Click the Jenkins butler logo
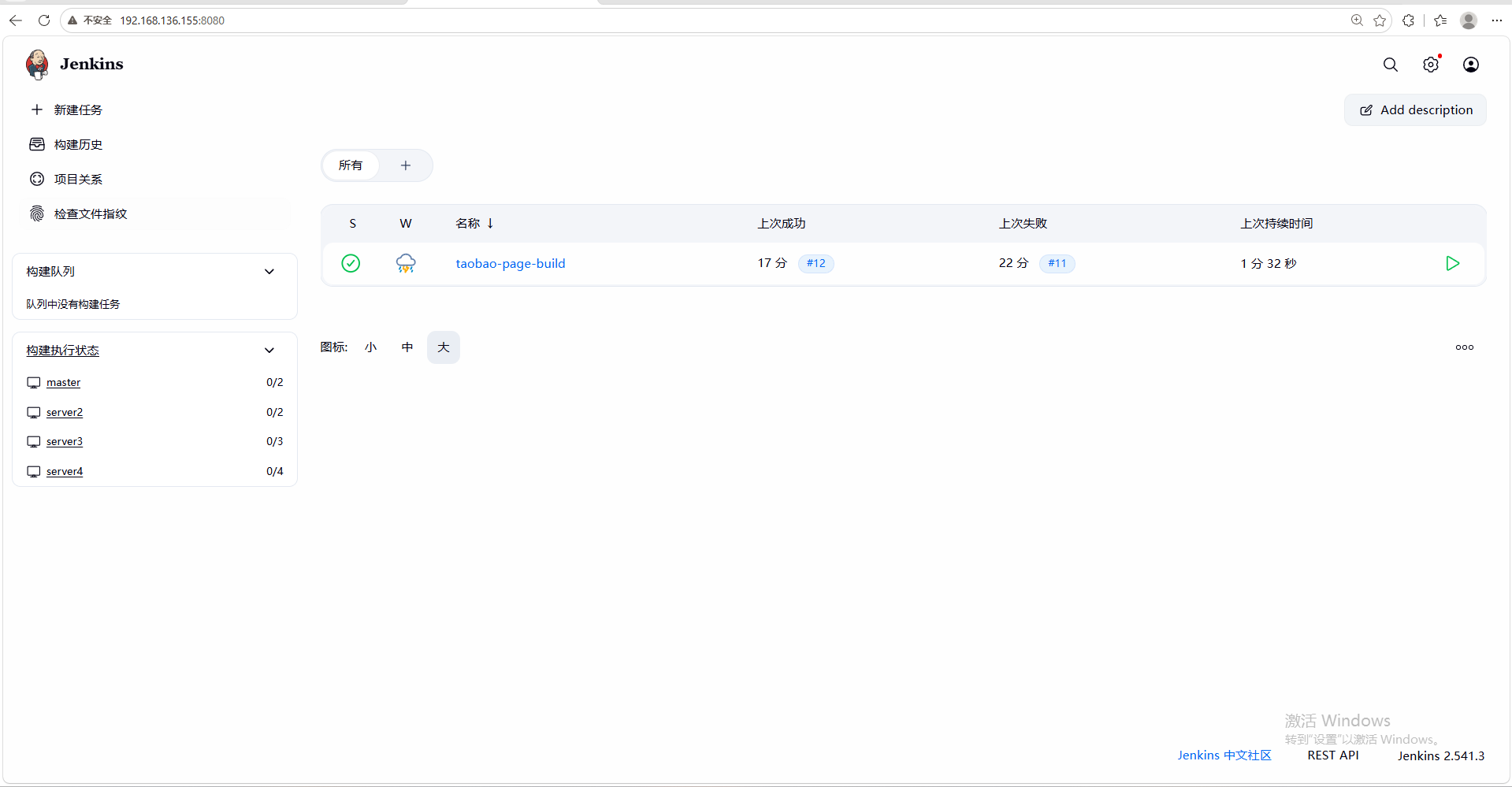The width and height of the screenshot is (1512, 787). 37,65
